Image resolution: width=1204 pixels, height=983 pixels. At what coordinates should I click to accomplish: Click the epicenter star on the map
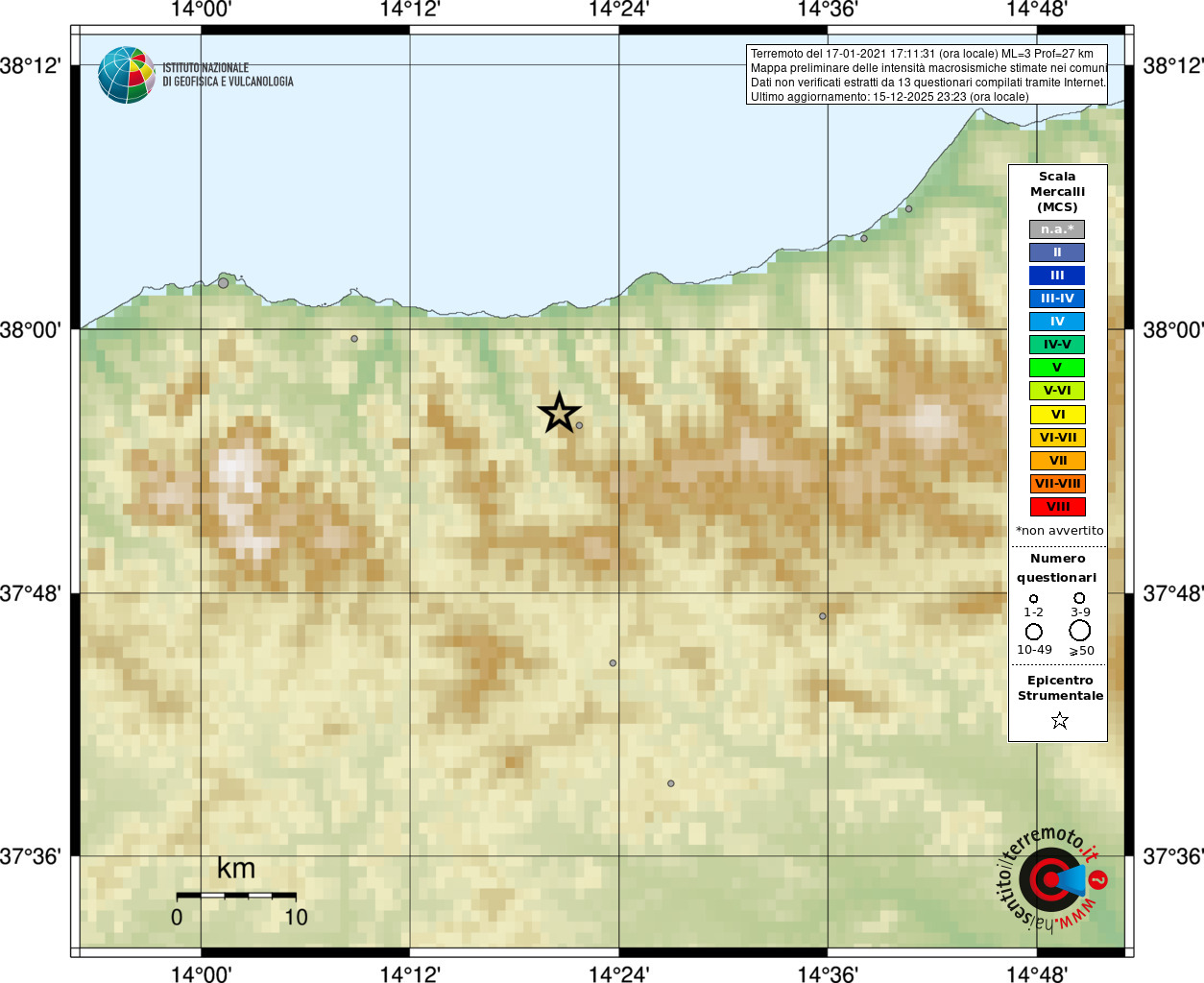tap(559, 413)
